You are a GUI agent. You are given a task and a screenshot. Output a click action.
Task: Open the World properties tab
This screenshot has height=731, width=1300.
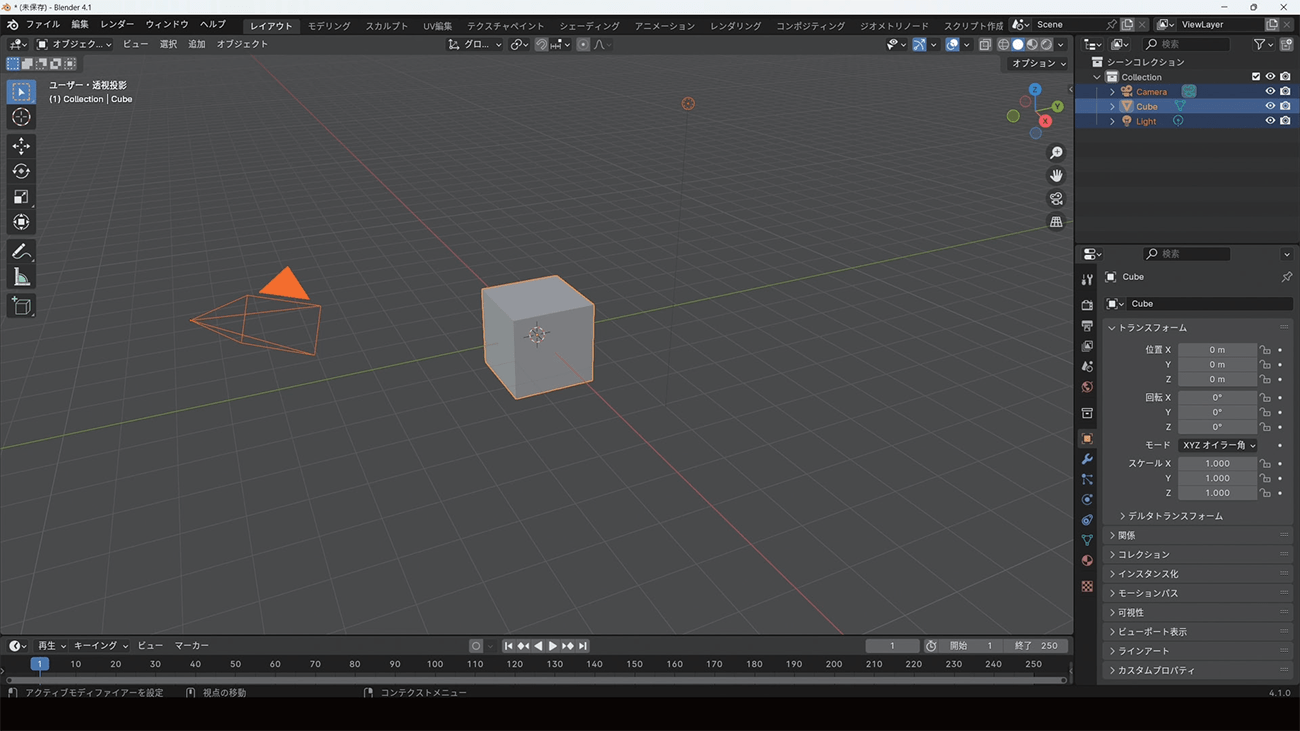pos(1087,387)
